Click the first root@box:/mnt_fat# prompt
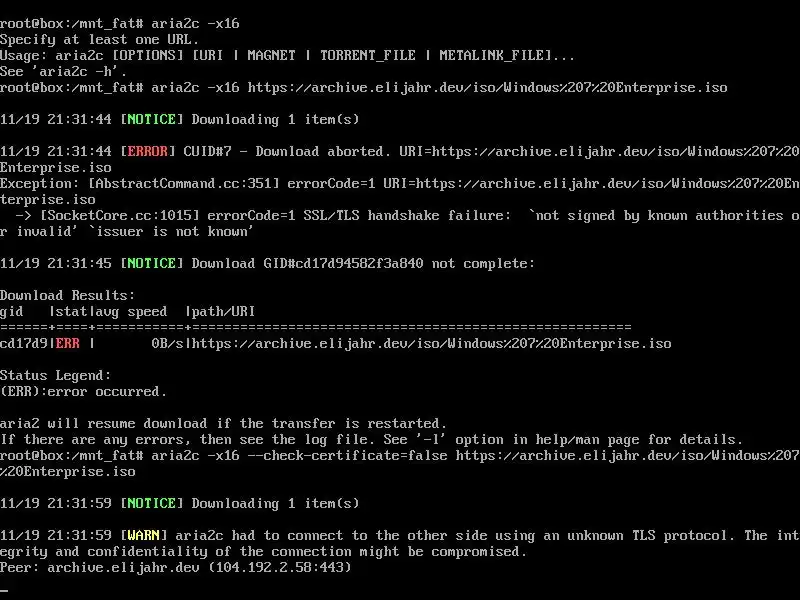Viewport: 800px width, 600px height. click(71, 23)
